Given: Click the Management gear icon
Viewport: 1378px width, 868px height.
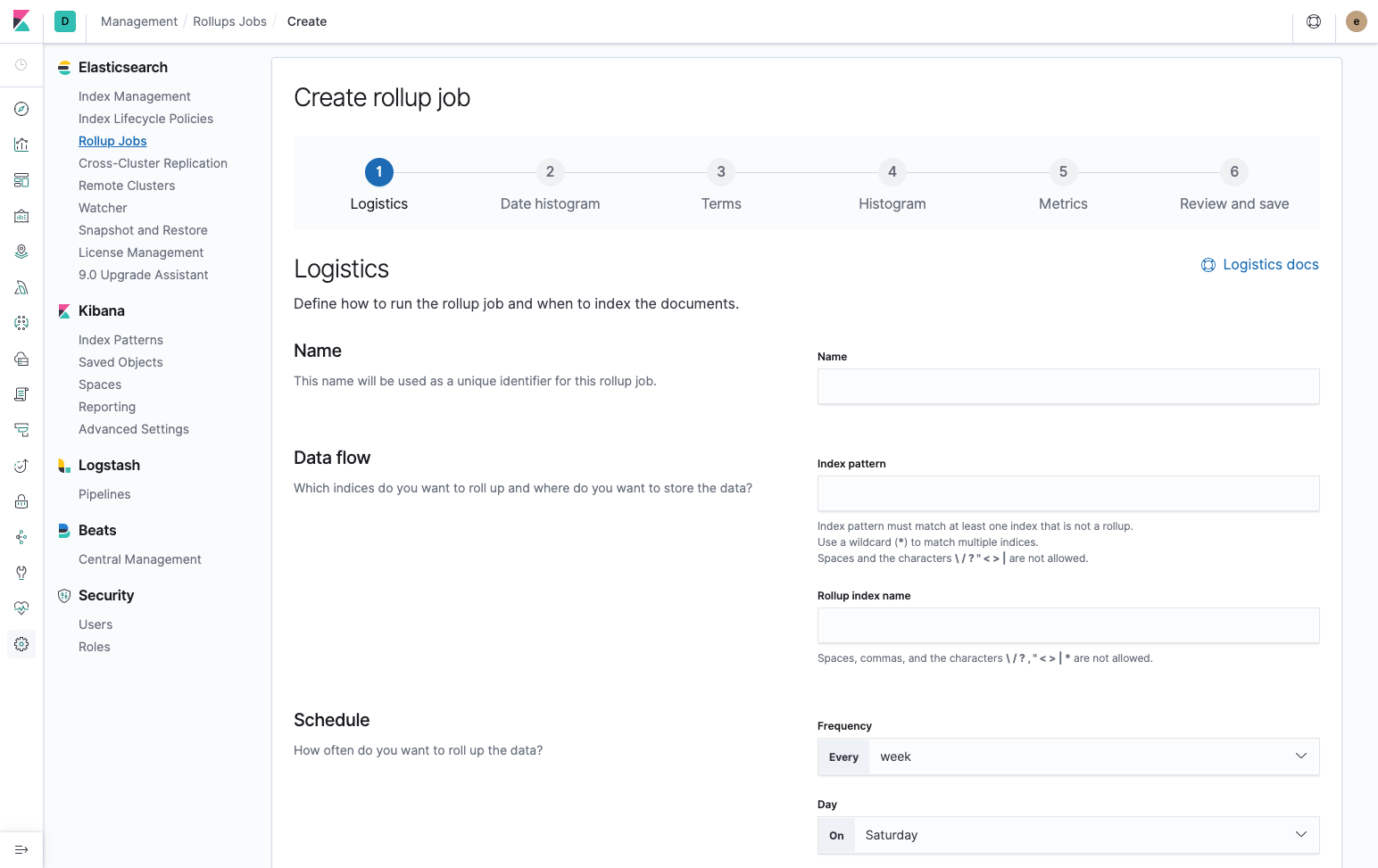Looking at the screenshot, I should 21,644.
